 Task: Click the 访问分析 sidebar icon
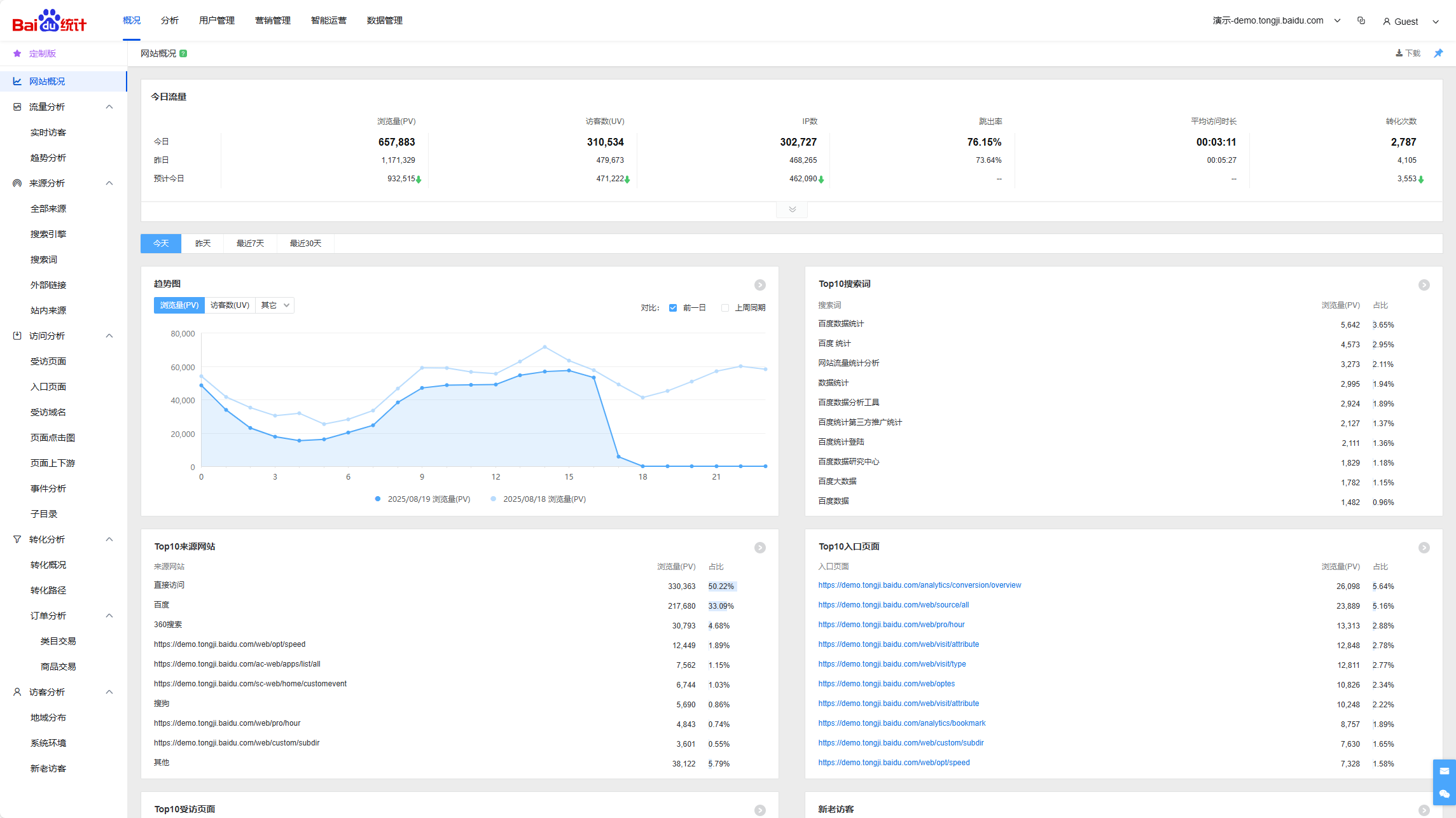coord(17,336)
